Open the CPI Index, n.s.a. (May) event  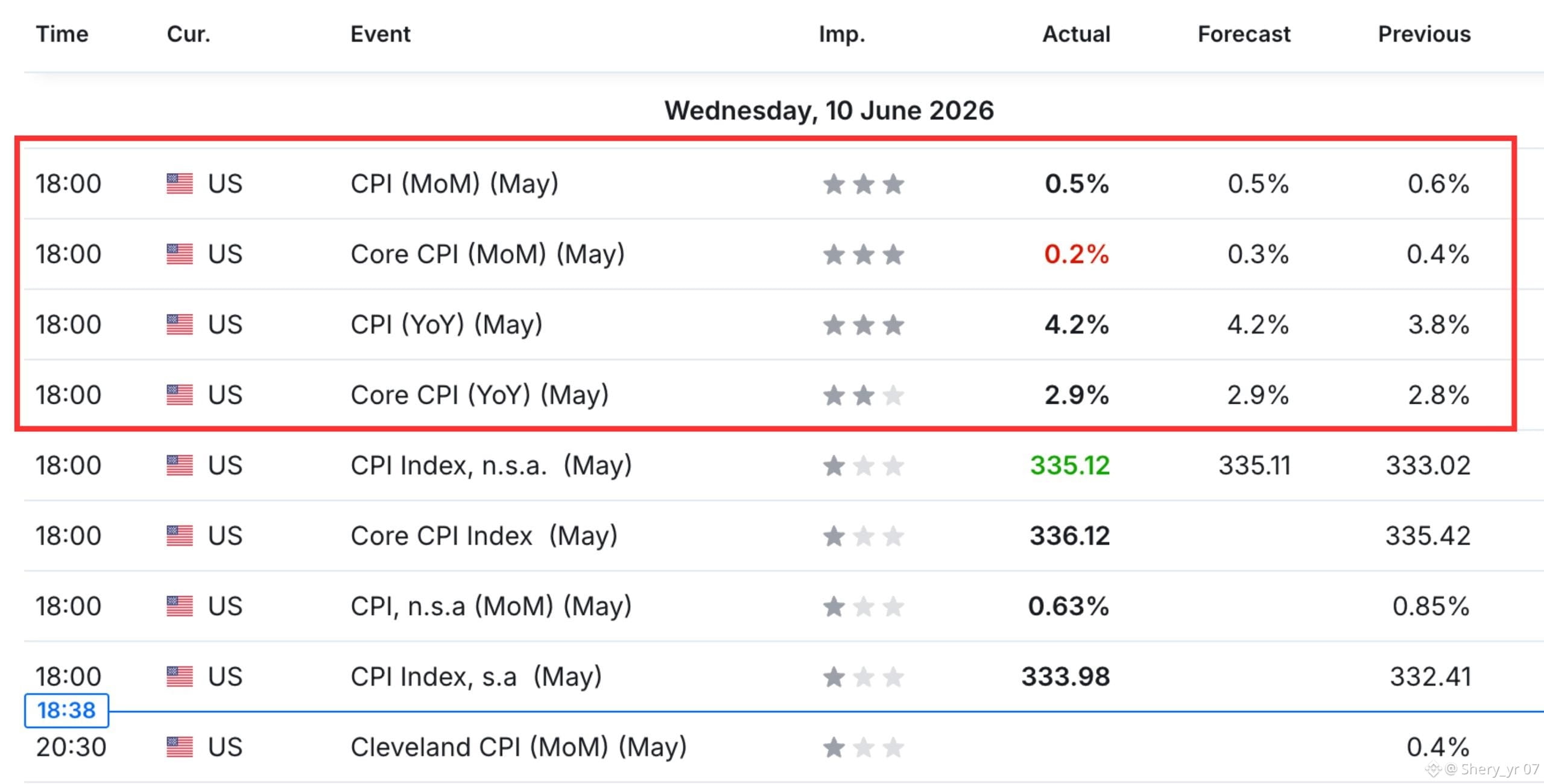click(x=491, y=466)
